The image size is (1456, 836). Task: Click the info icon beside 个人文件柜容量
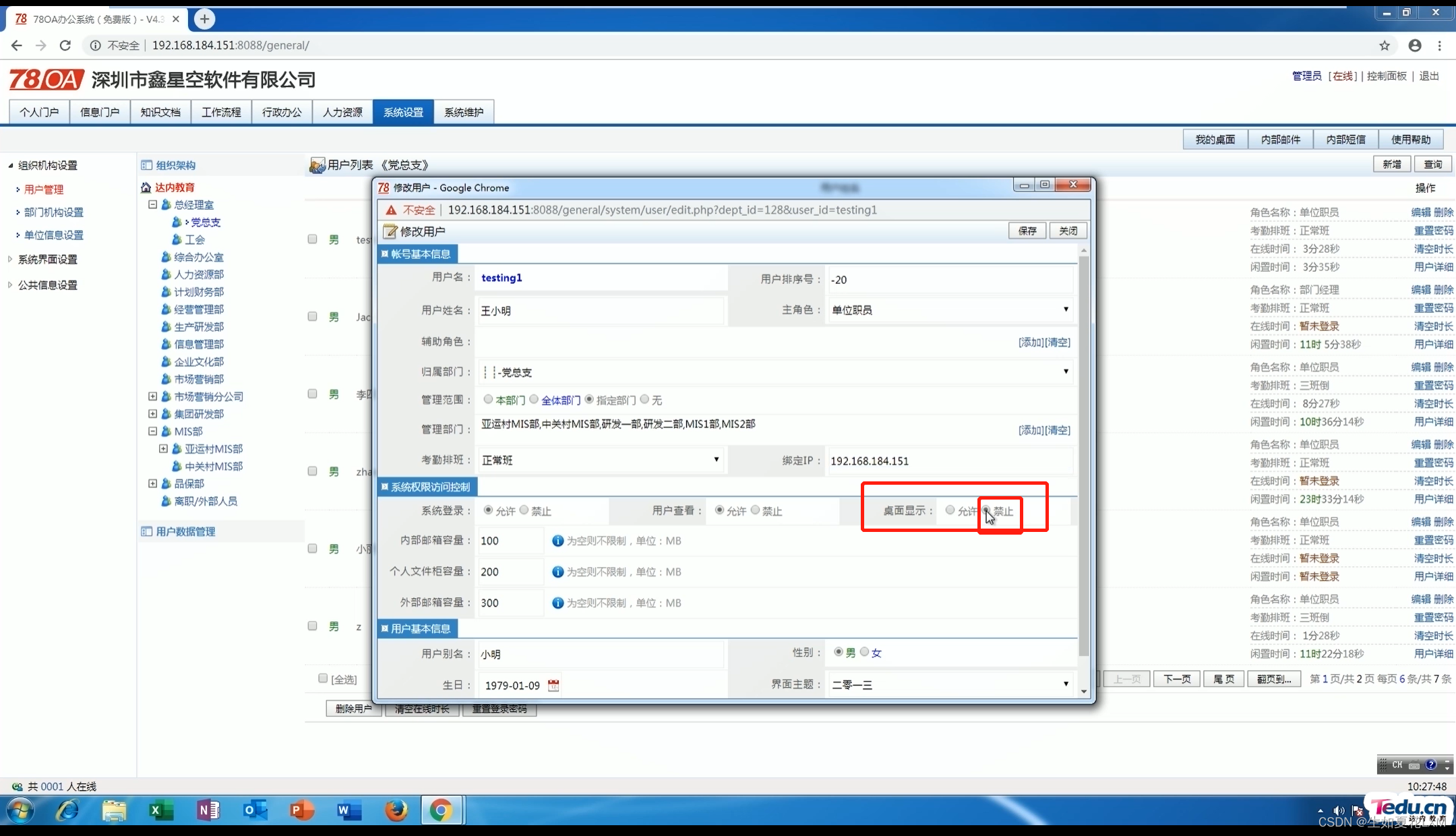click(x=557, y=572)
